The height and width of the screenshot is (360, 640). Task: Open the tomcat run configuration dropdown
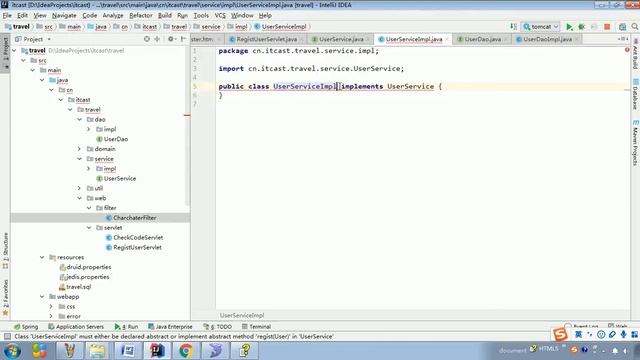(540, 27)
